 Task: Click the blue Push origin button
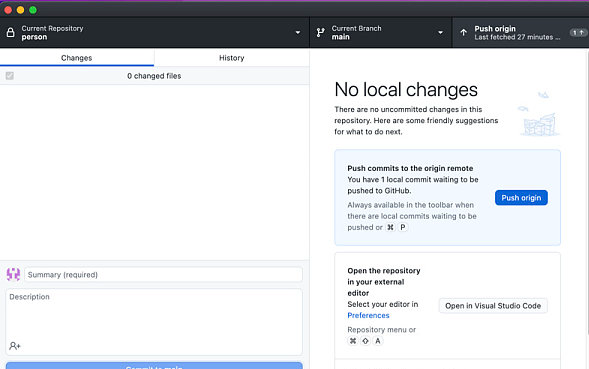[x=521, y=198]
